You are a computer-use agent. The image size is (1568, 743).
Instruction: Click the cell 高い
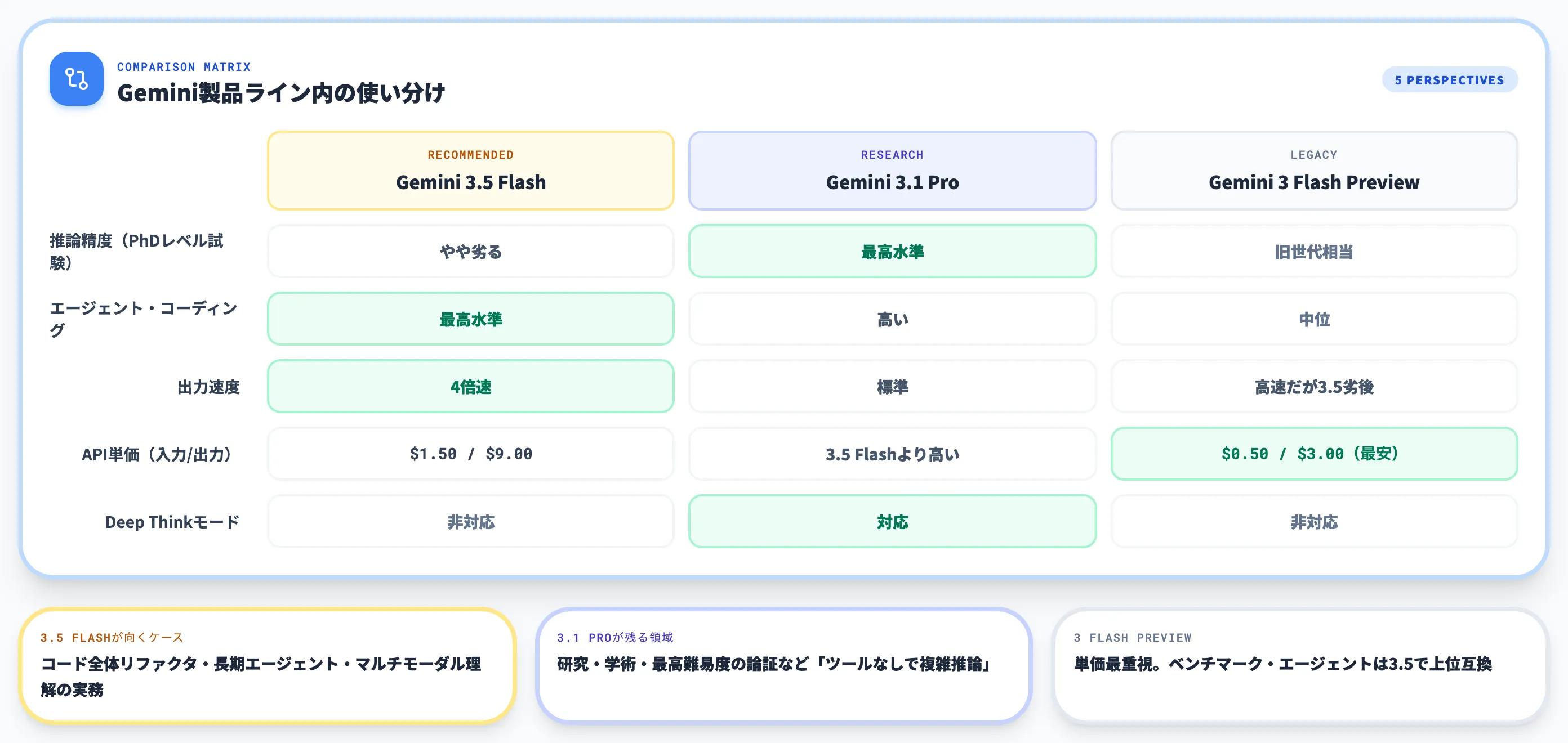(x=892, y=319)
